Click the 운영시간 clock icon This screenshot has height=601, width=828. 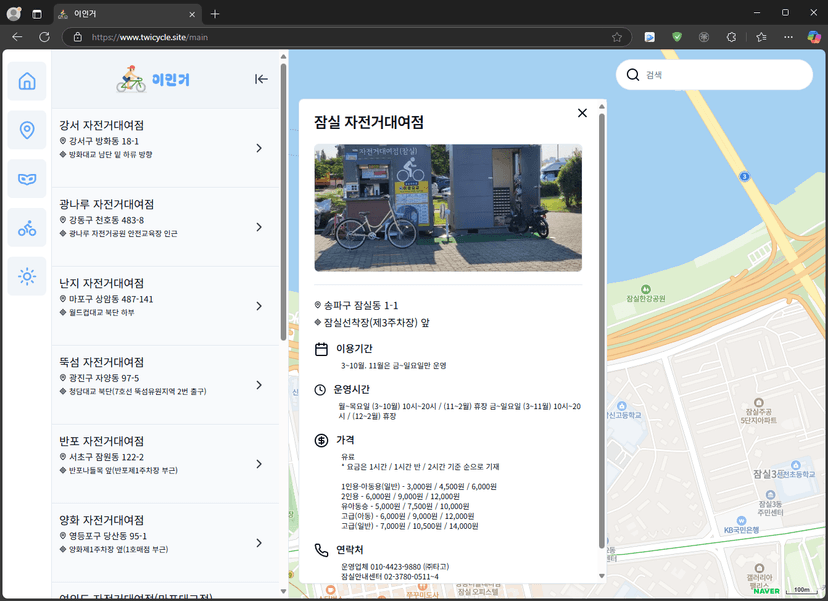tap(320, 390)
